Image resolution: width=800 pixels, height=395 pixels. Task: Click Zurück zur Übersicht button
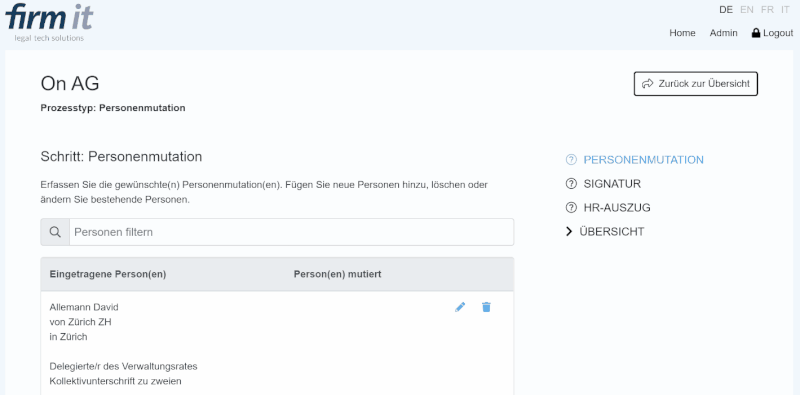[x=696, y=84]
